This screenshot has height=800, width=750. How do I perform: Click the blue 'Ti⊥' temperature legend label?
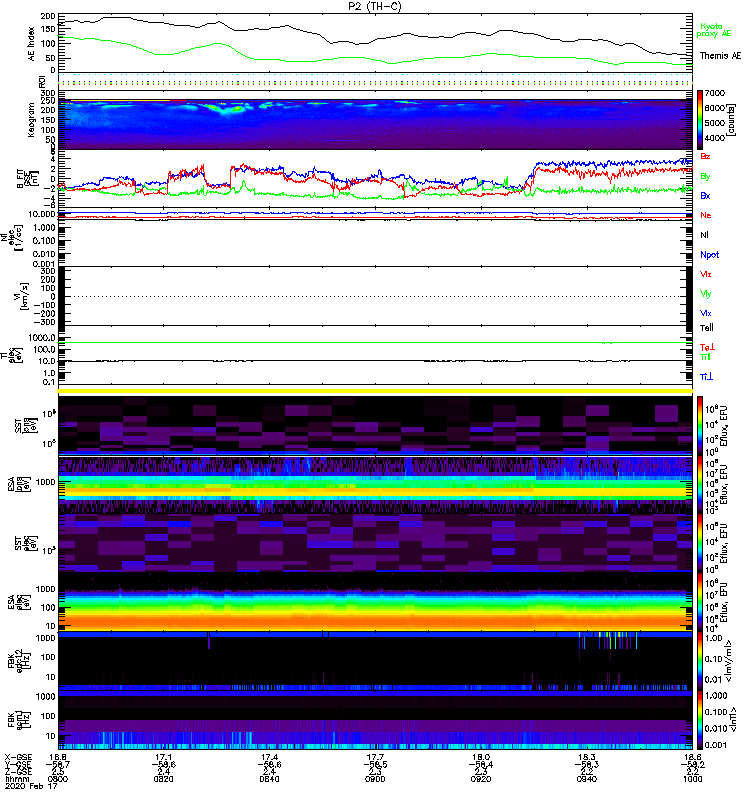(x=706, y=377)
